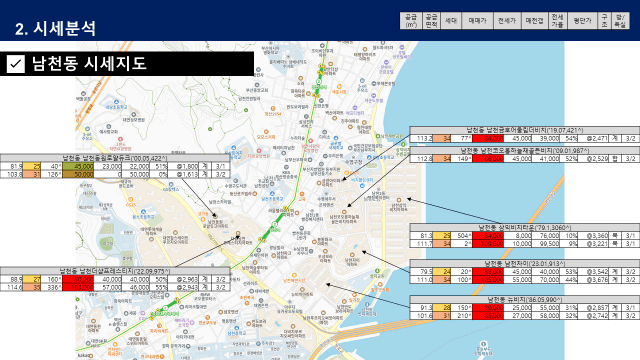The width and height of the screenshot is (640, 360).
Task: Click the 23,000 jeonse price cell
Action: click(108, 166)
